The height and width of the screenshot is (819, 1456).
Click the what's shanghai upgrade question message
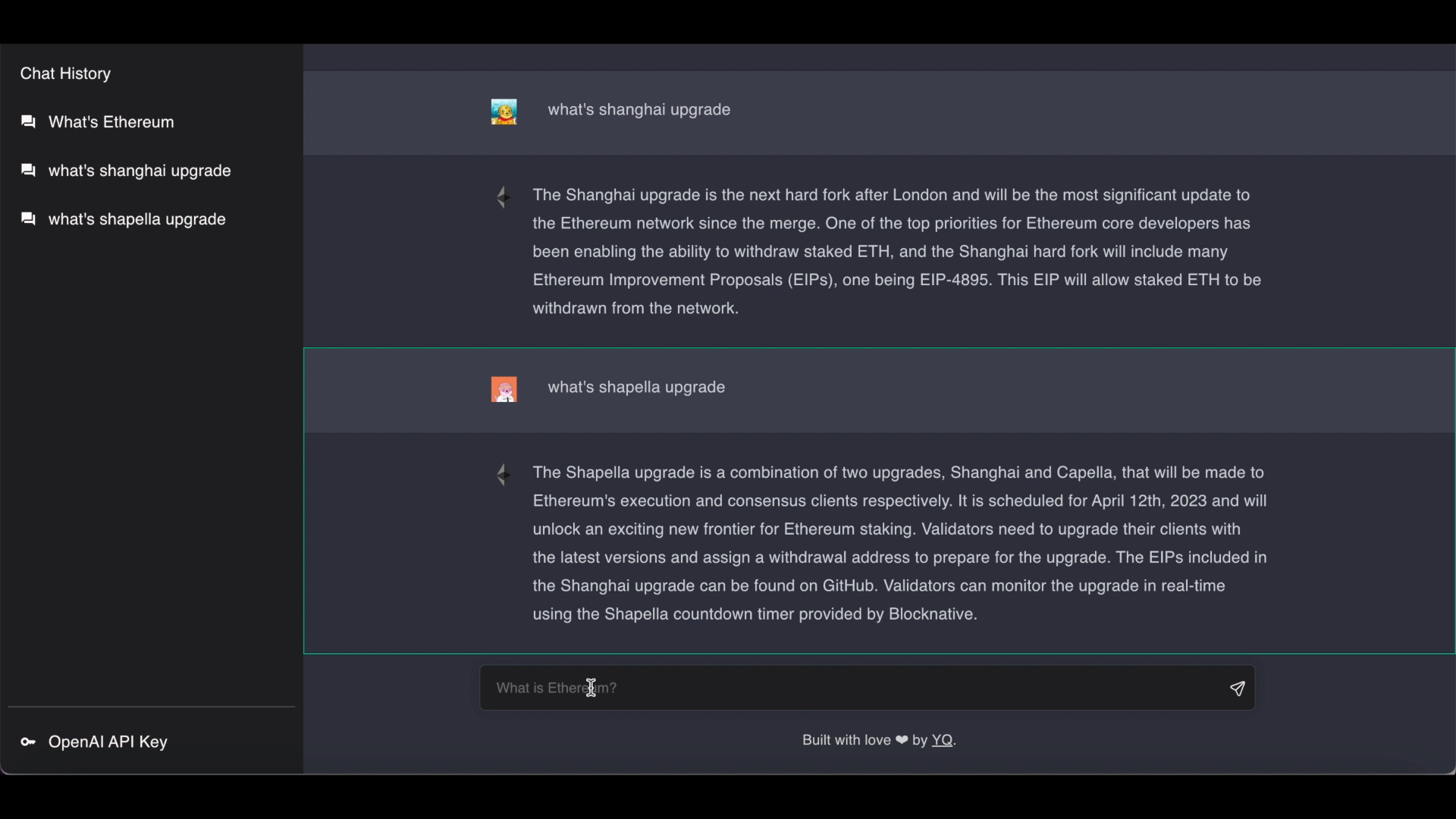click(639, 110)
